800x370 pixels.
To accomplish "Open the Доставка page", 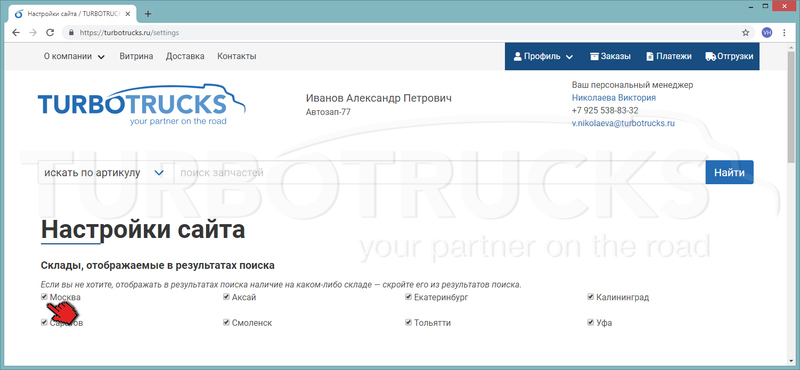I will click(185, 56).
